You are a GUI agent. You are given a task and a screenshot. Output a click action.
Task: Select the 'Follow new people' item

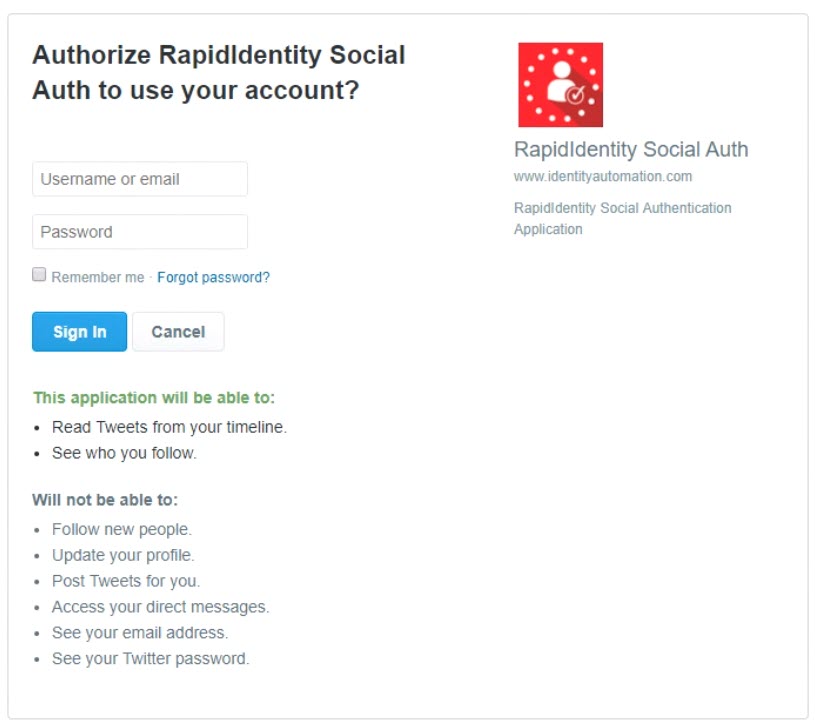pos(122,529)
